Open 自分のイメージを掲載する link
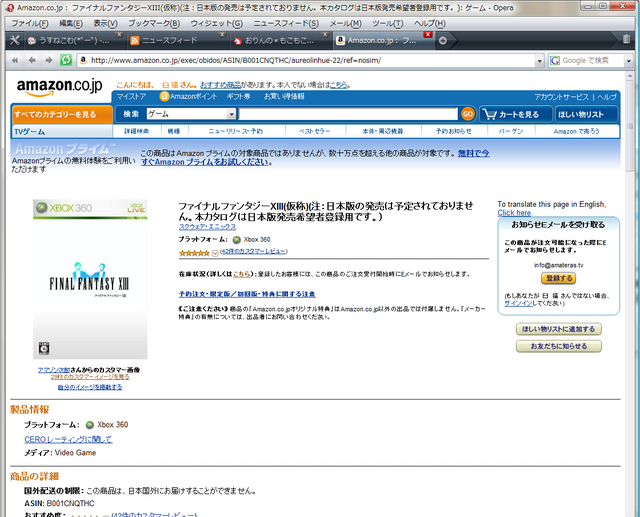640x517 pixels. (x=90, y=386)
